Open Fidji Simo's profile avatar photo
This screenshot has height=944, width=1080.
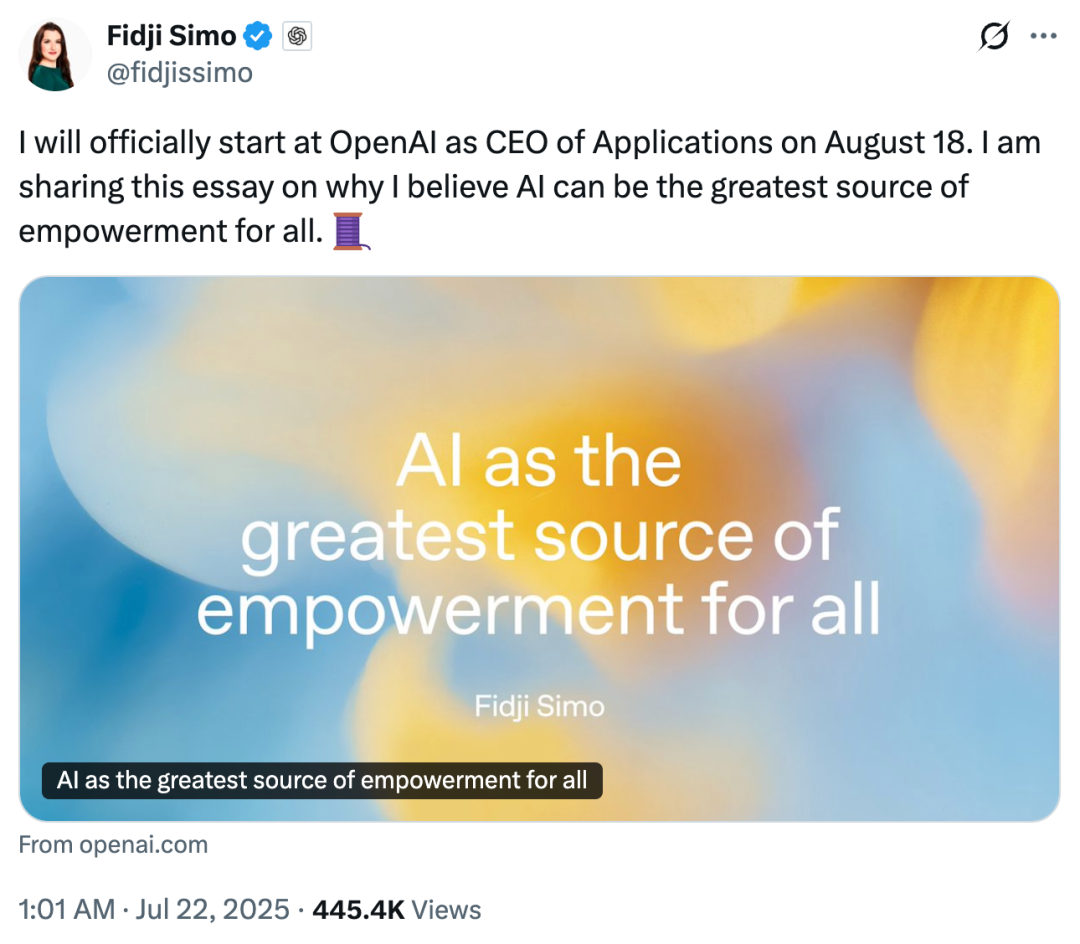(x=54, y=55)
